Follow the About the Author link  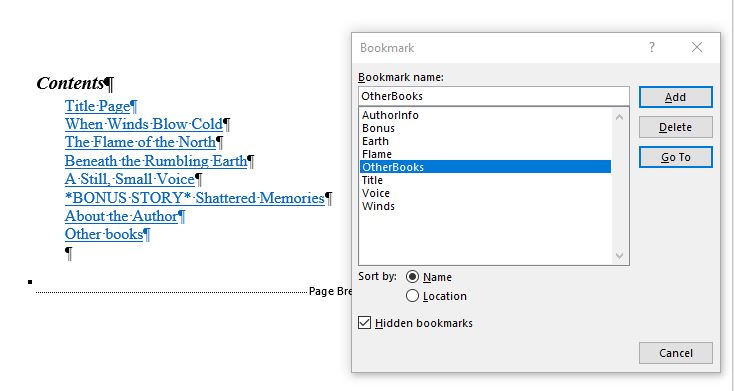pyautogui.click(x=122, y=216)
